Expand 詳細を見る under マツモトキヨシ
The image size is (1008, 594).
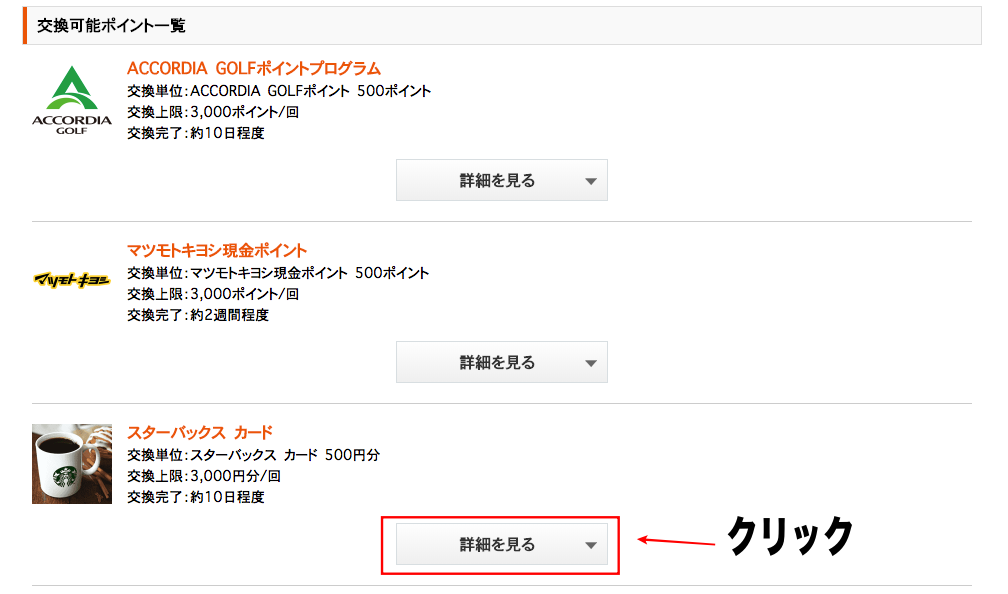[501, 362]
